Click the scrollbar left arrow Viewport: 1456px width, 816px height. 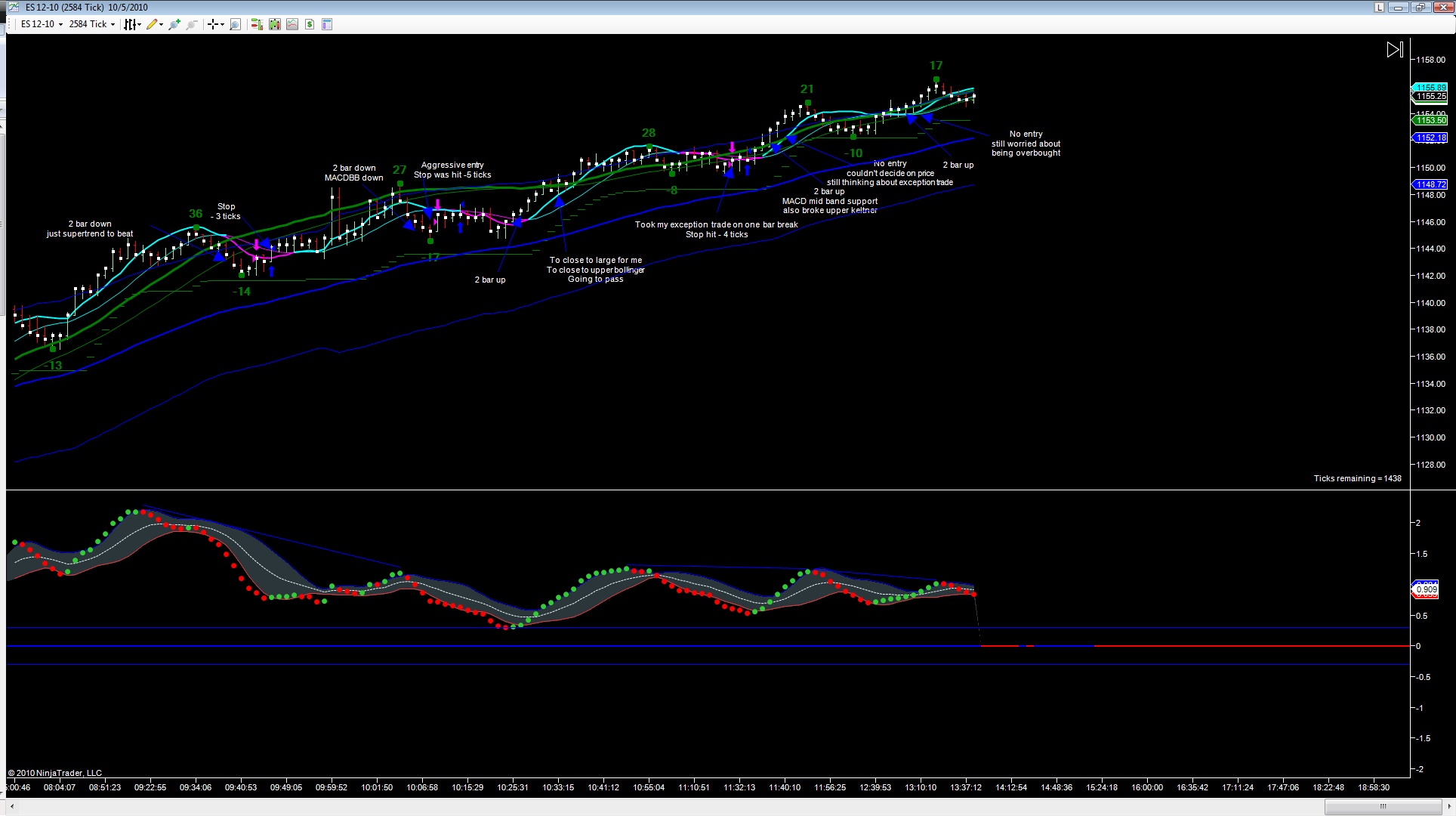12,806
